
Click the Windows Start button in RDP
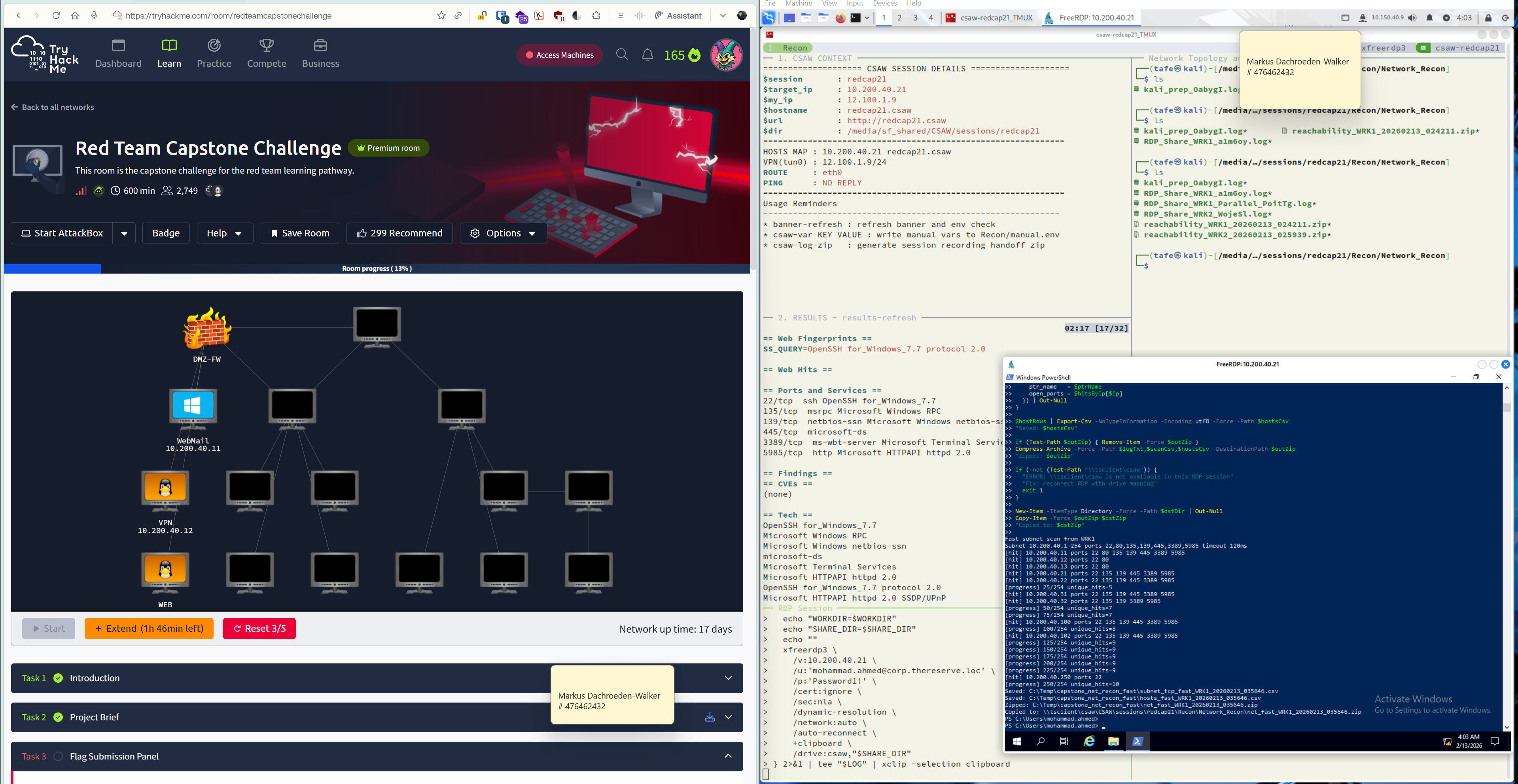coord(1016,741)
